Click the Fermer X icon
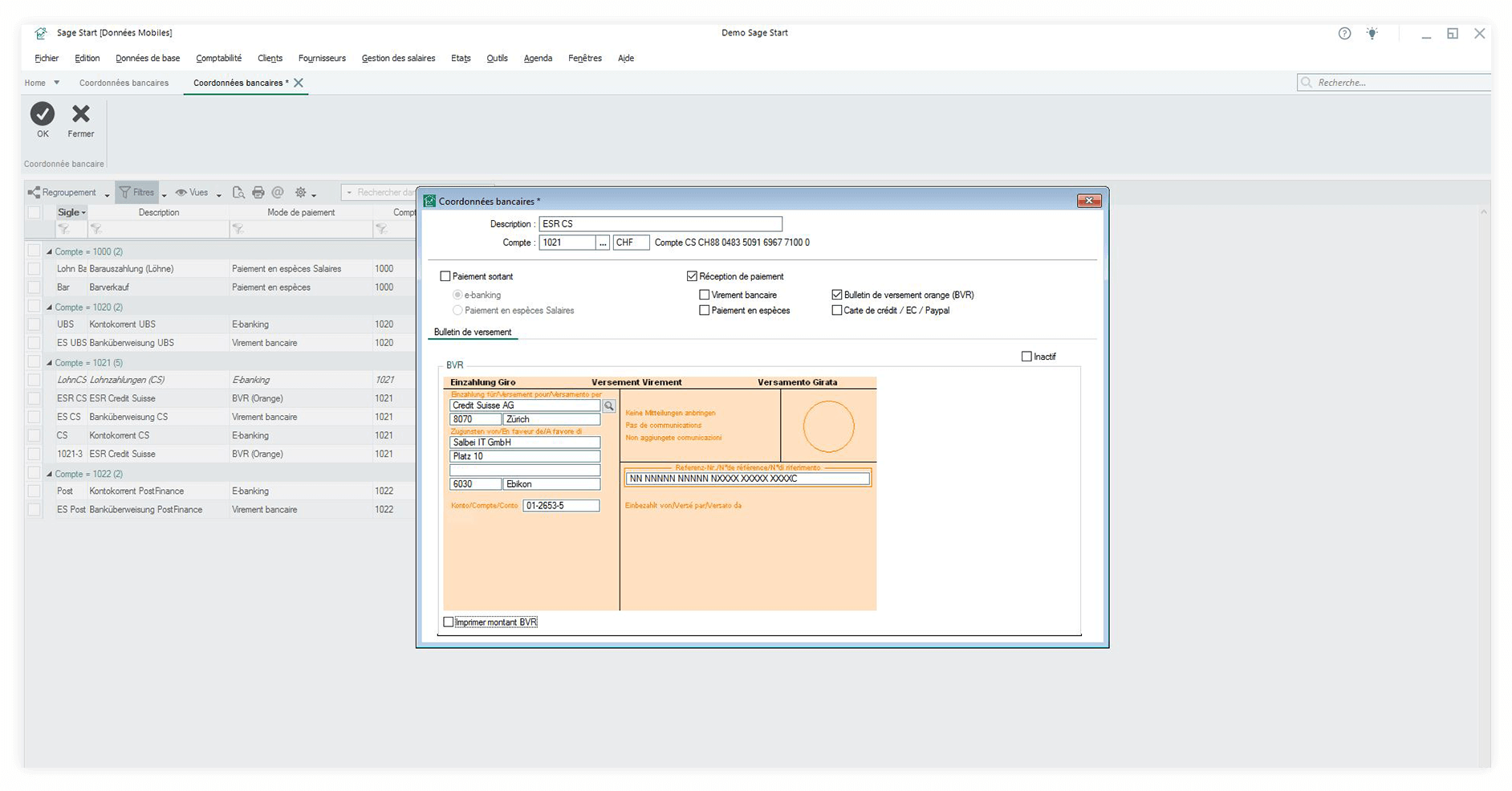 81,114
